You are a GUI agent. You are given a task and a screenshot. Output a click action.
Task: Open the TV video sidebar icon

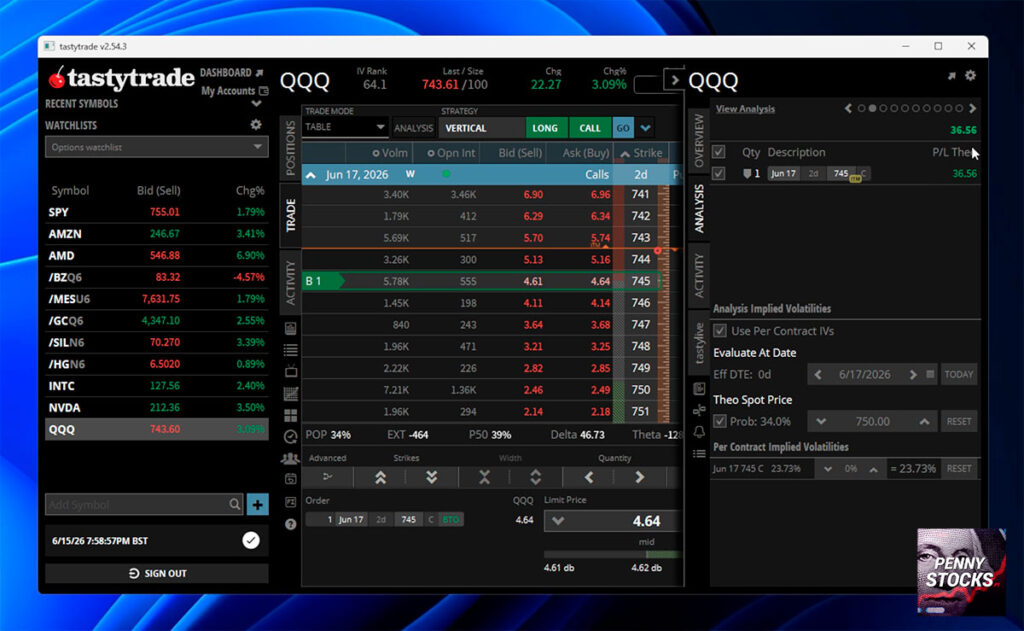pos(291,372)
